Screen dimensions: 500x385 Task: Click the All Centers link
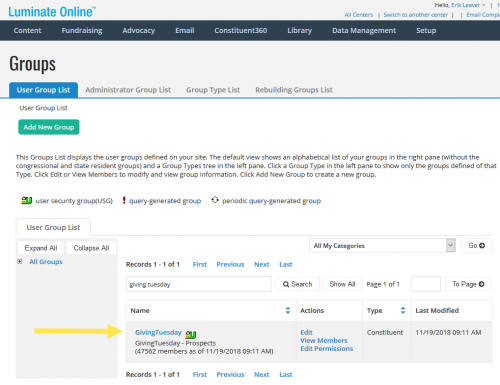click(x=359, y=15)
